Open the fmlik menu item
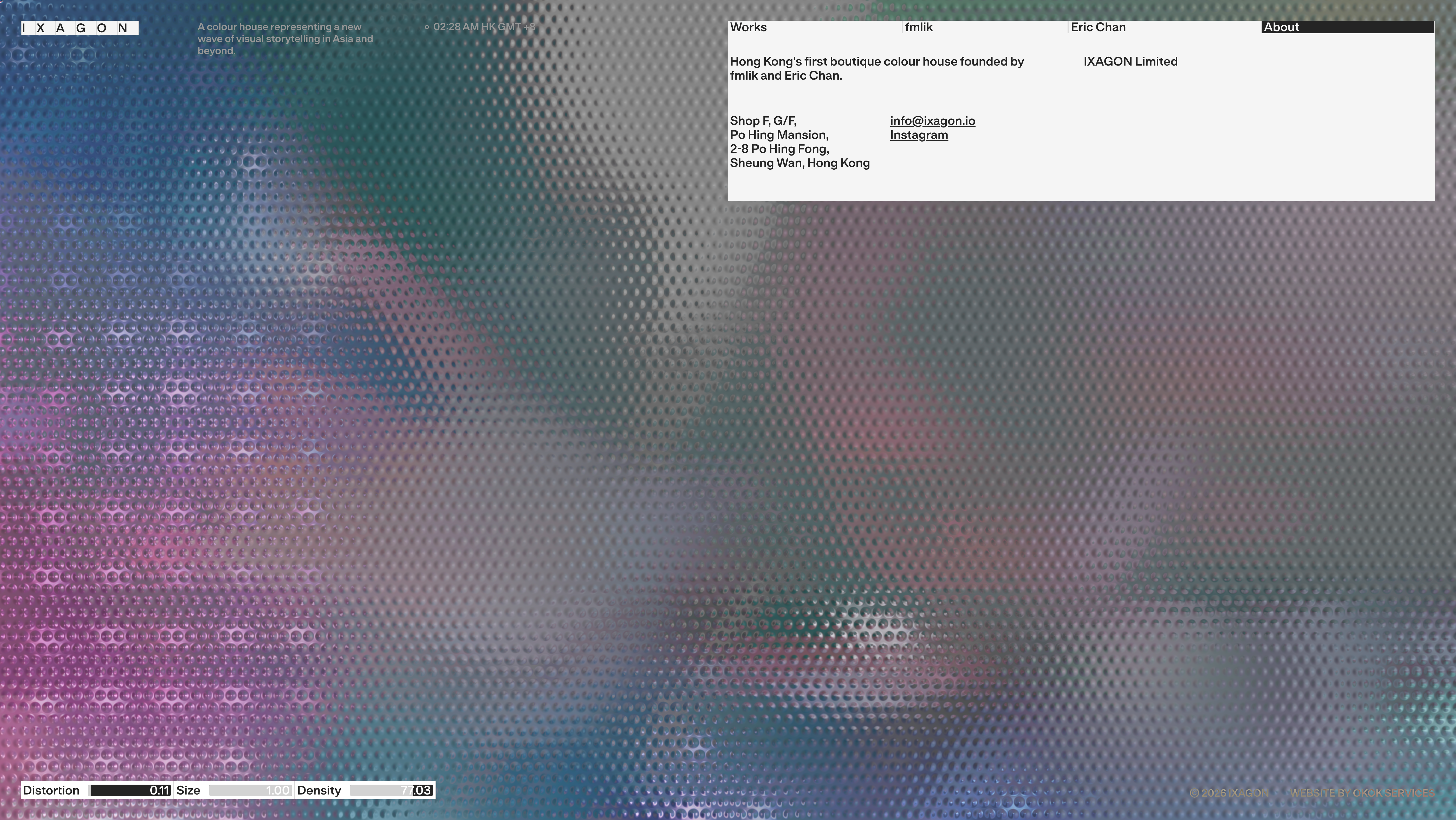 (x=985, y=27)
